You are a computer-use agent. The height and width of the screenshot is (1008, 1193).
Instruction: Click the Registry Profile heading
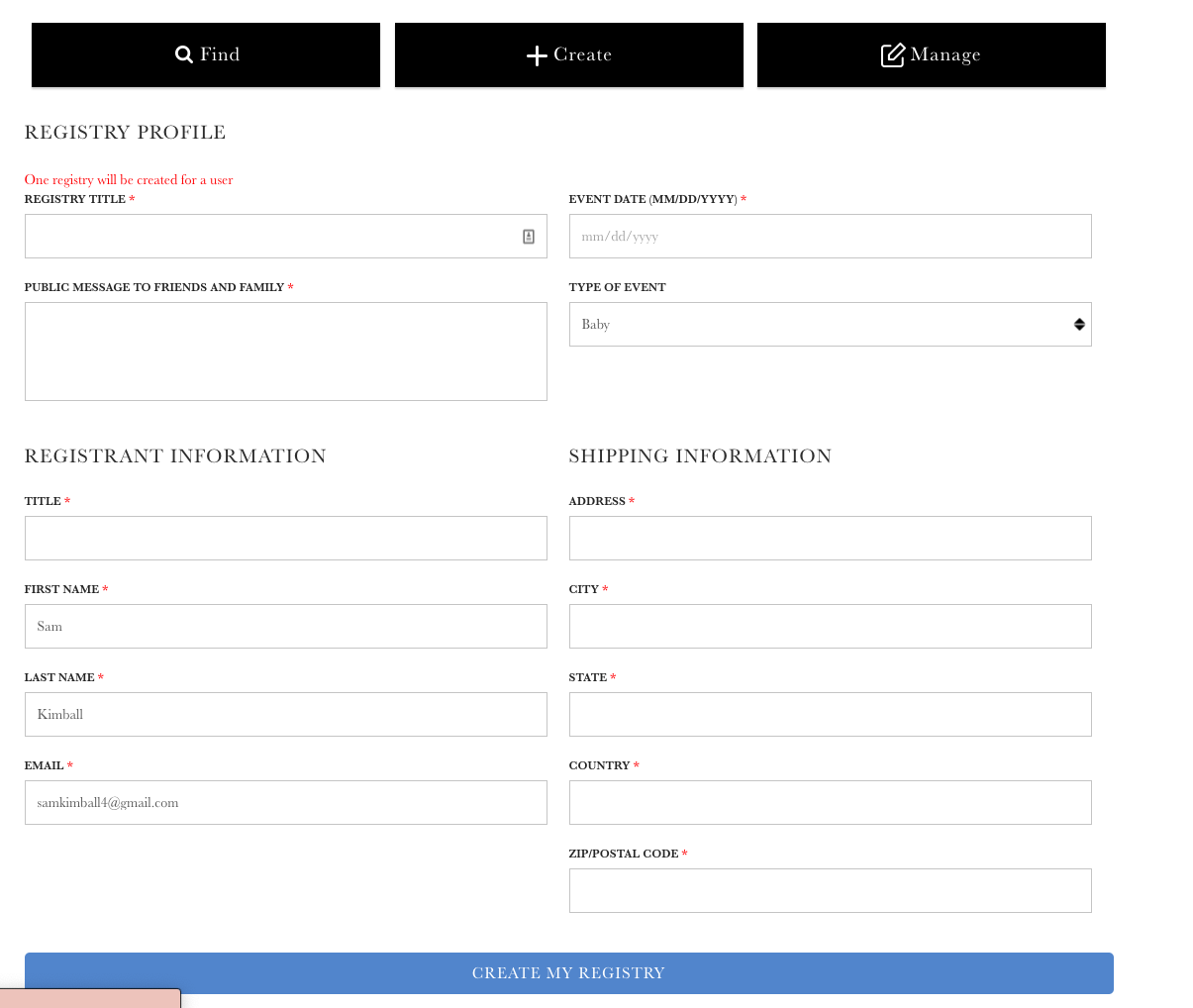click(x=126, y=133)
